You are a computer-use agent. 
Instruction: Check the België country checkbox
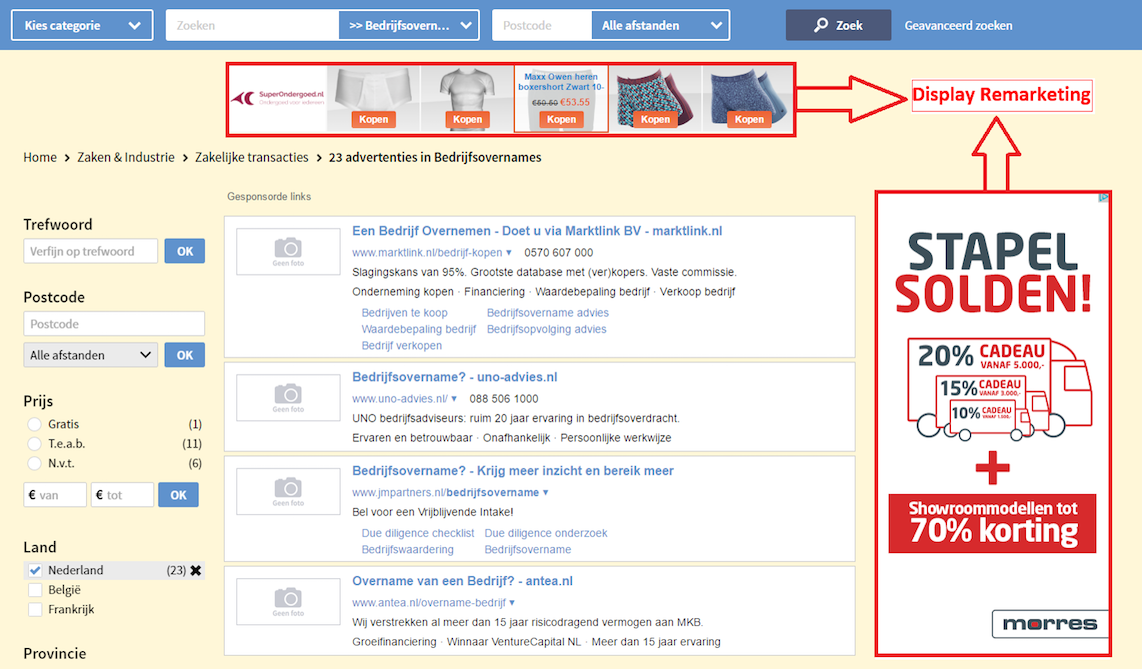tap(35, 590)
